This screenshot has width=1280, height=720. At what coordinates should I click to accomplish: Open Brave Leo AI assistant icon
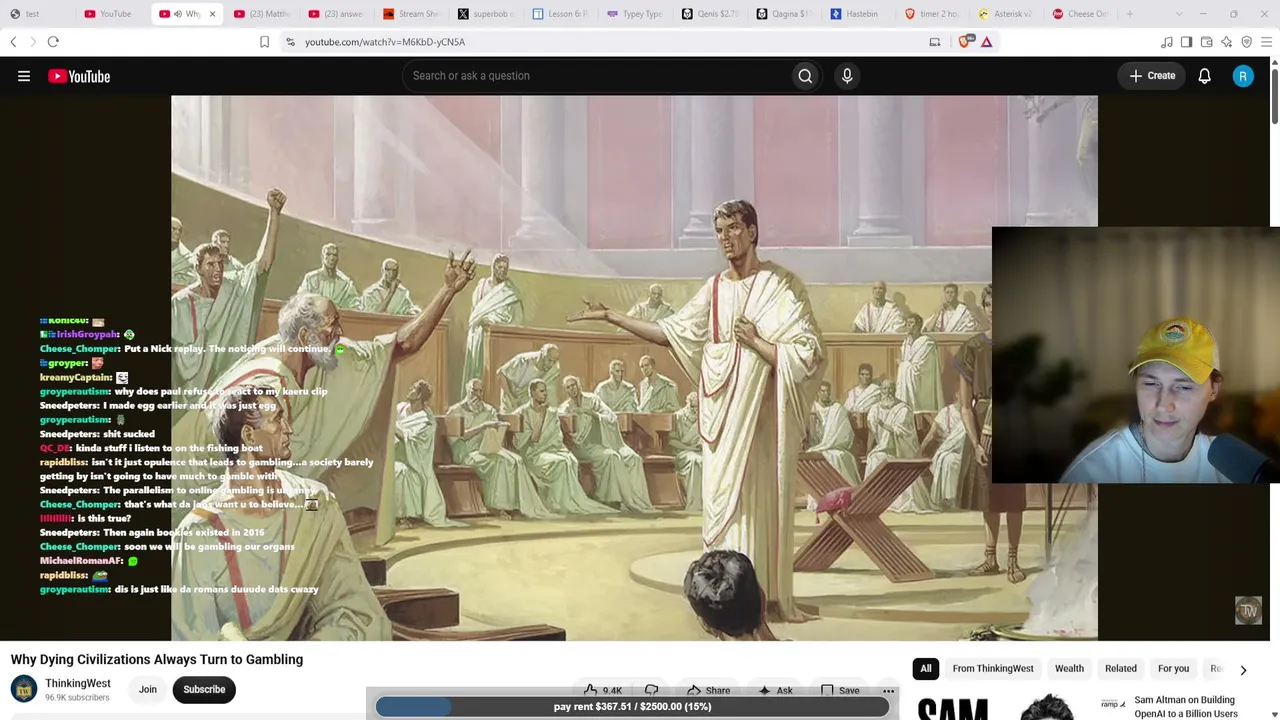[1226, 42]
